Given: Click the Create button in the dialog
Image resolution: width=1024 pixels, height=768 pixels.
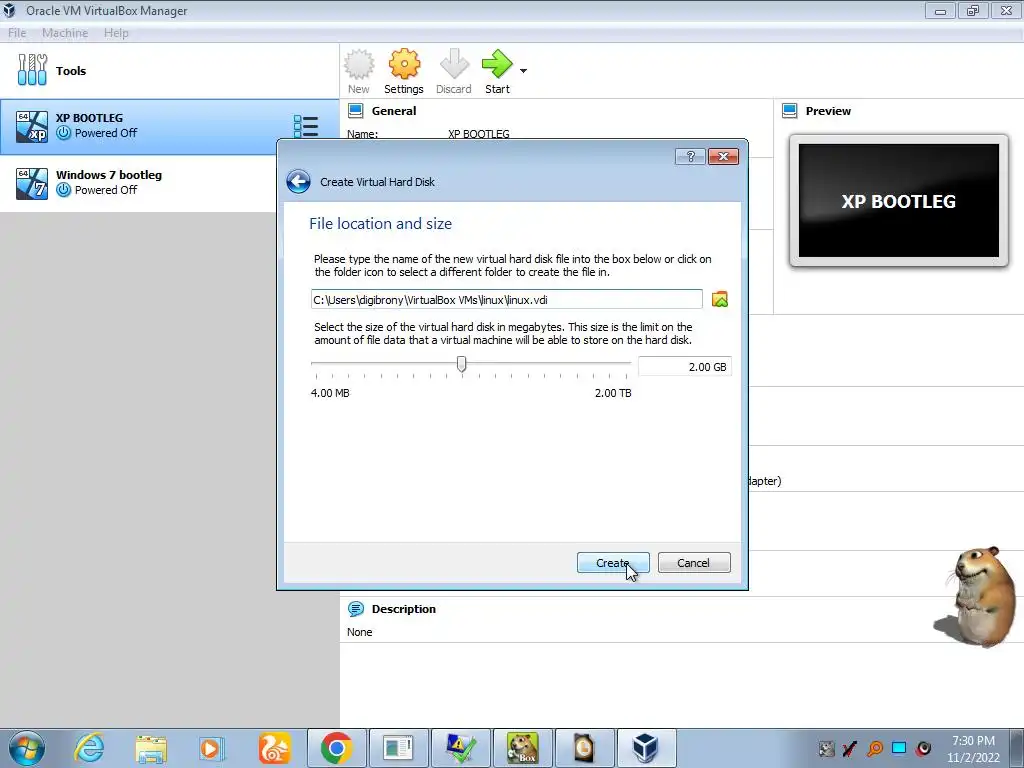Looking at the screenshot, I should pyautogui.click(x=613, y=562).
